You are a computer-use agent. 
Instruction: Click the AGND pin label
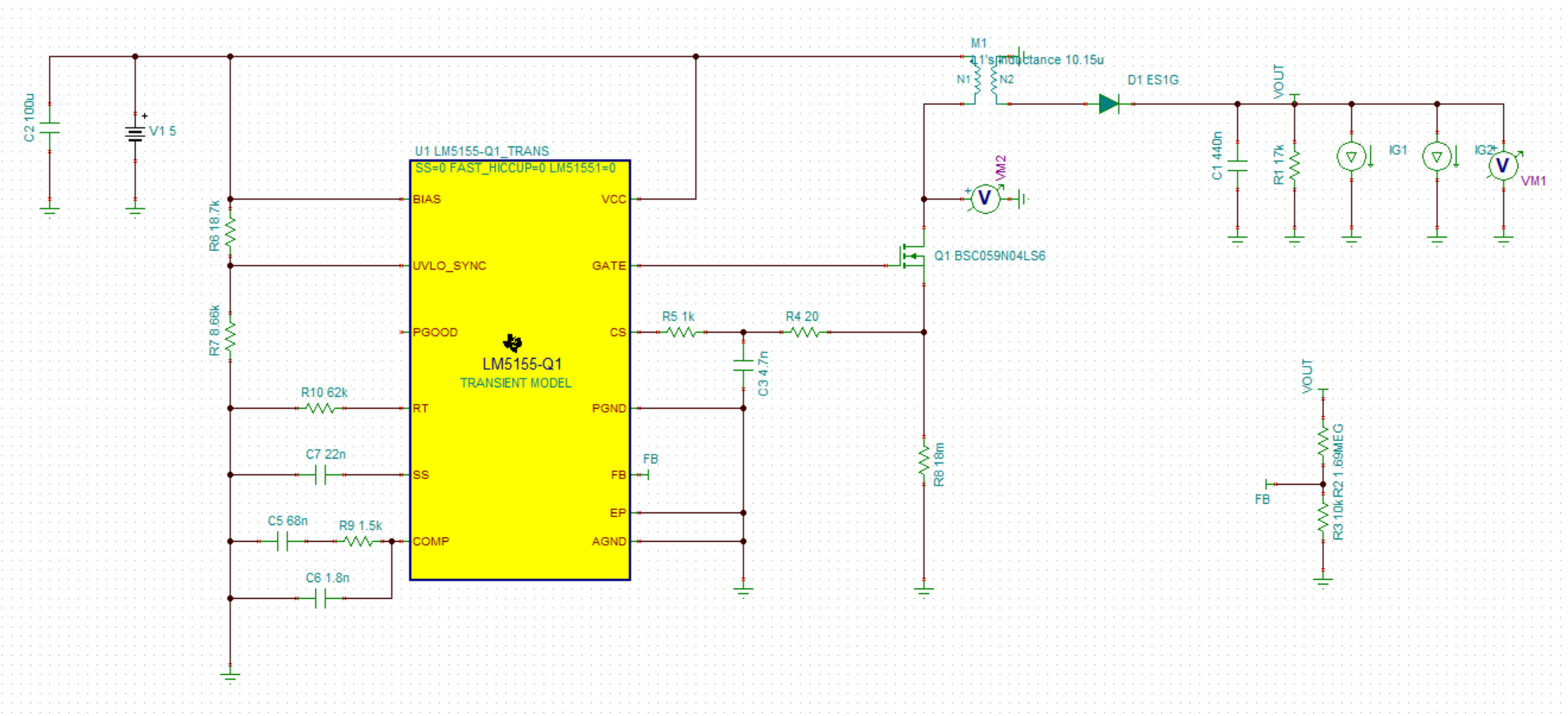pyautogui.click(x=609, y=541)
